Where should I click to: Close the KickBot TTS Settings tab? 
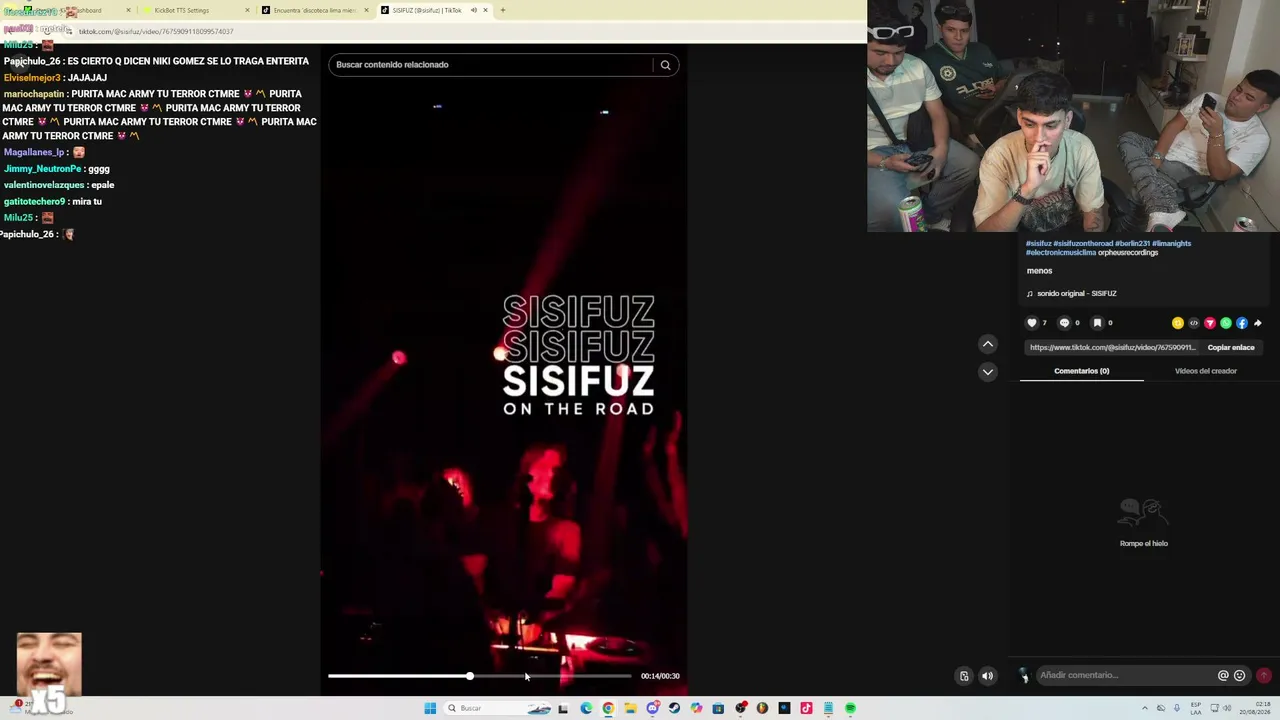click(247, 10)
